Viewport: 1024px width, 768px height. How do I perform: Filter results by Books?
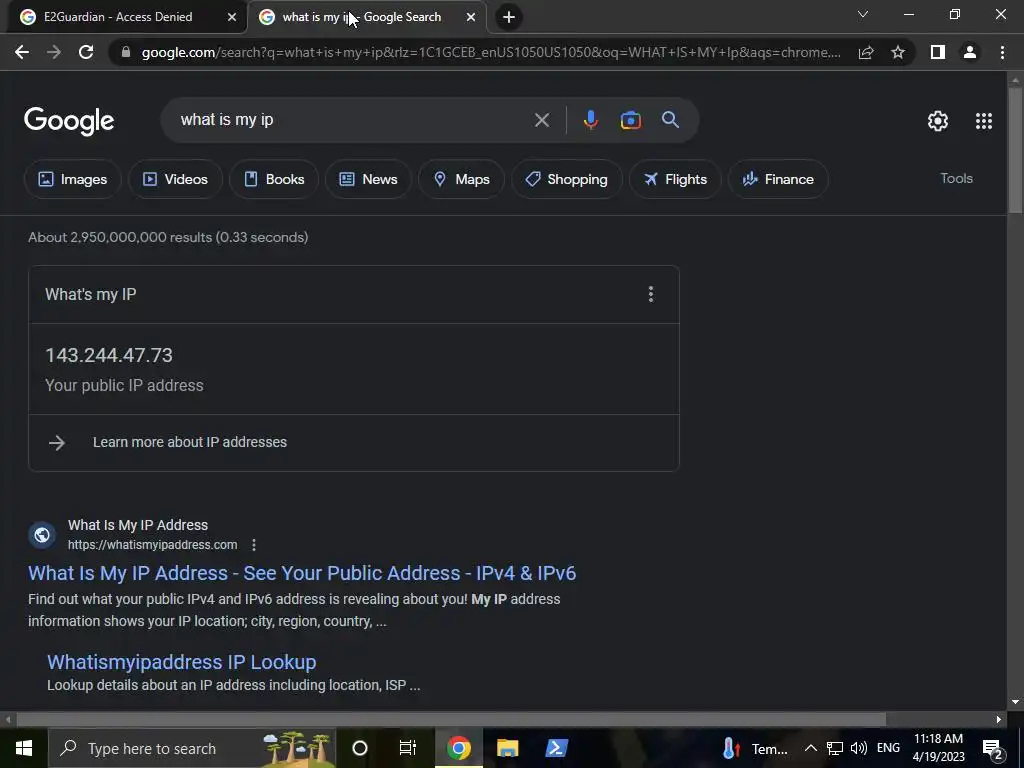click(x=274, y=179)
